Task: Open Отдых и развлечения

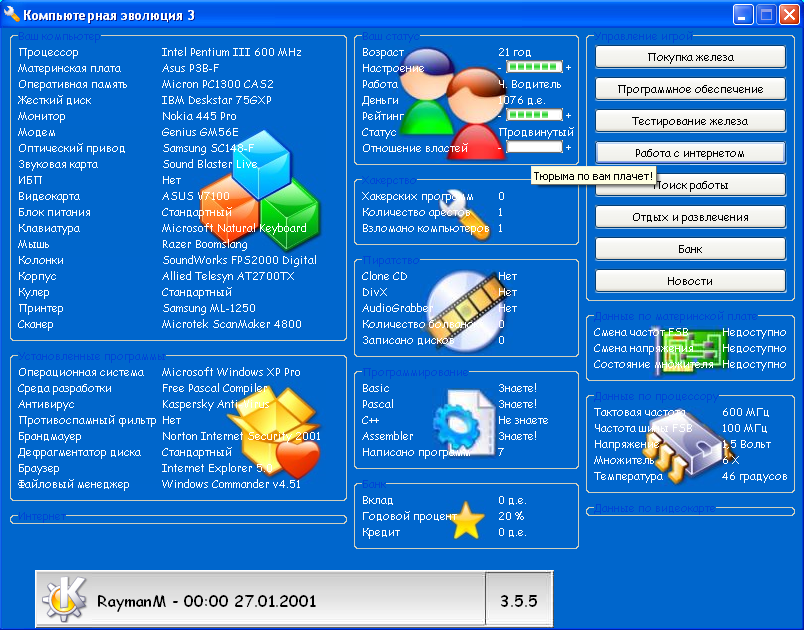Action: [690, 217]
